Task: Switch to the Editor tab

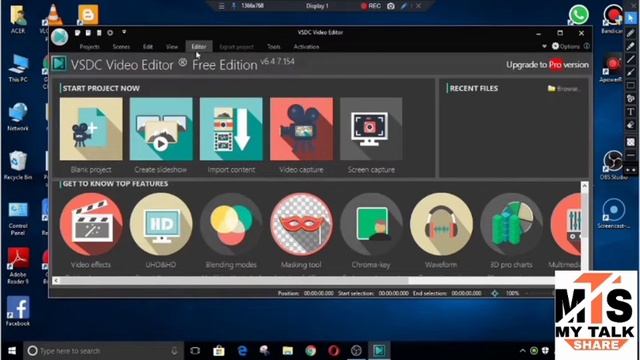Action: (199, 47)
